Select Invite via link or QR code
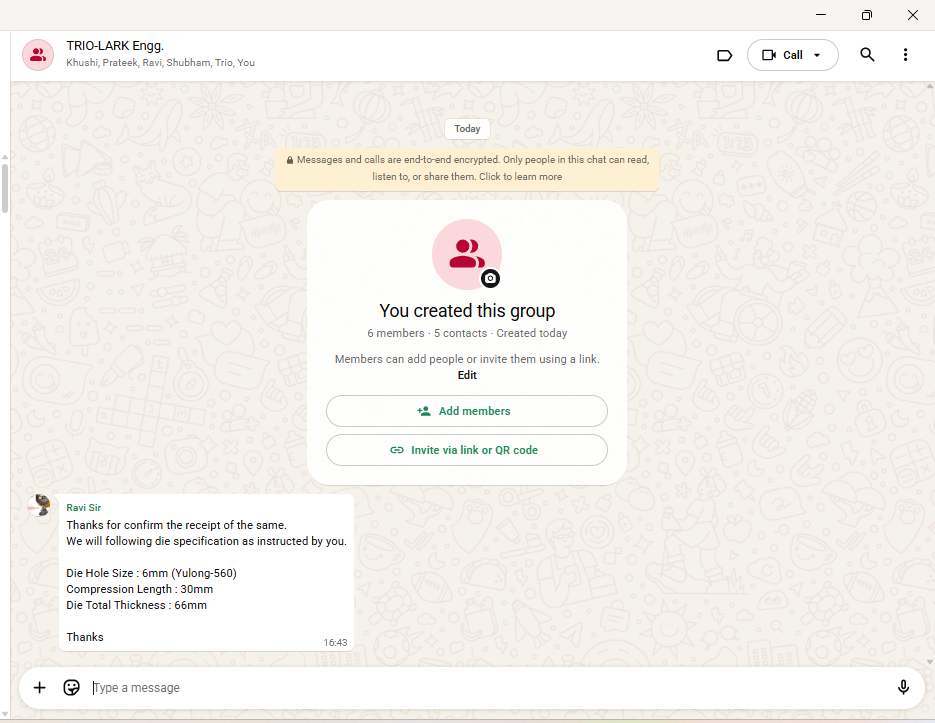Screen dimensions: 935x723 click(466, 450)
